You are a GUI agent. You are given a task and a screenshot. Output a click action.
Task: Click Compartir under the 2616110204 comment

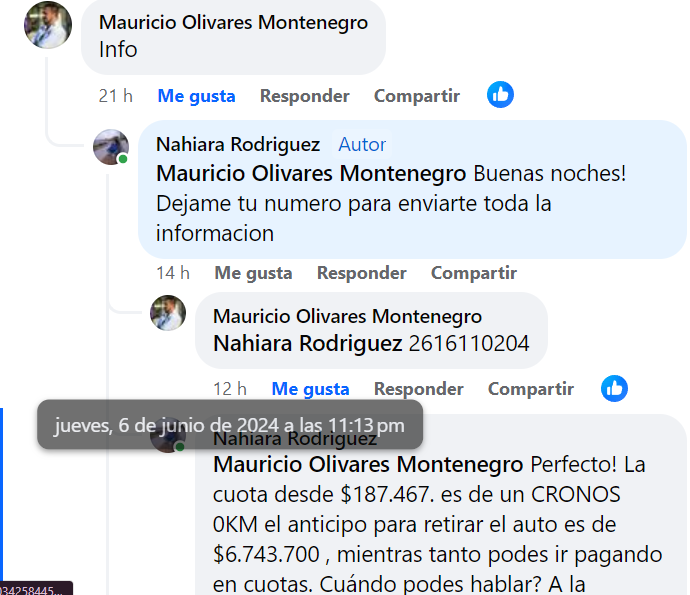[x=531, y=389]
